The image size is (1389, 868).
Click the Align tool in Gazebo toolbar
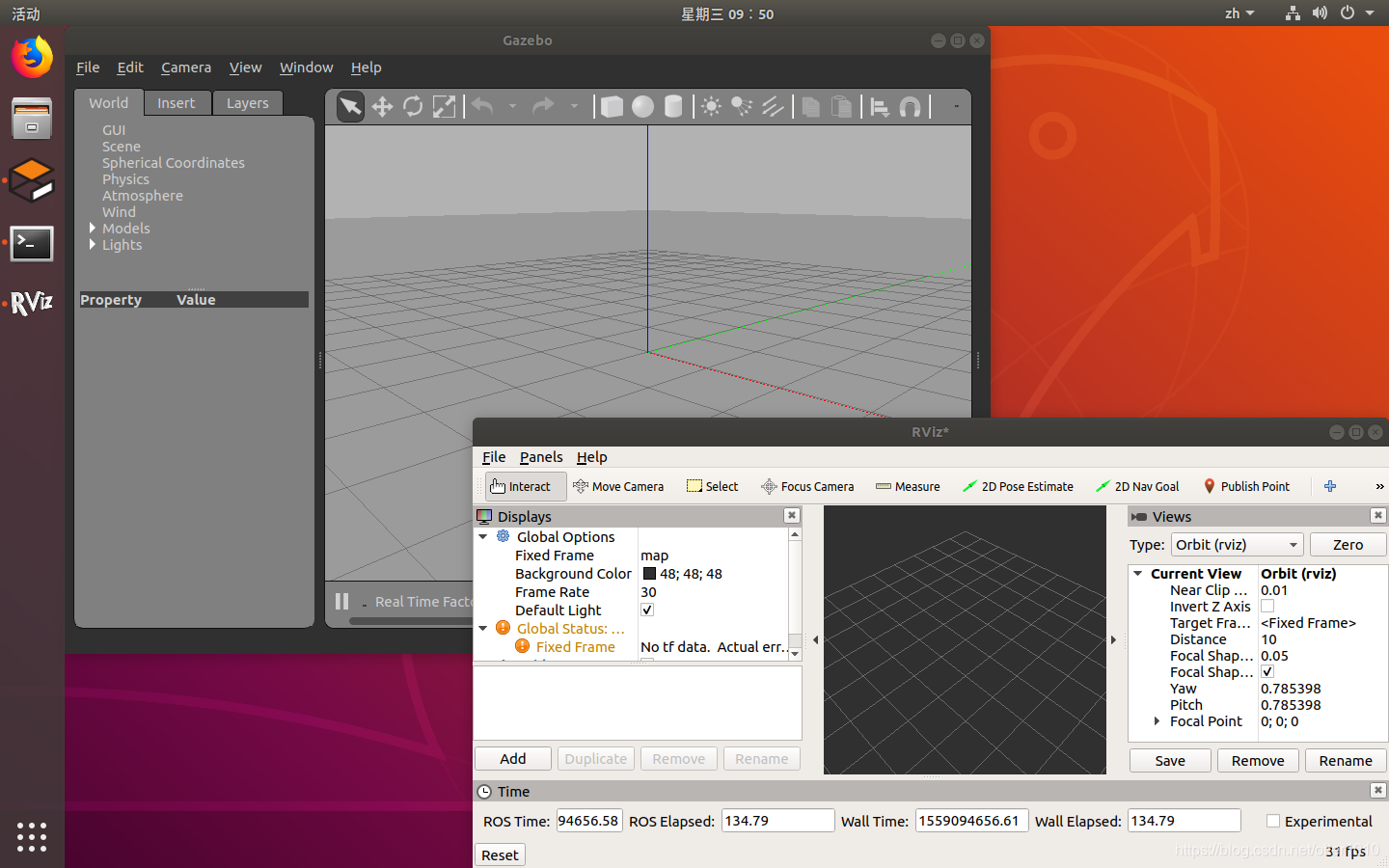pos(880,106)
